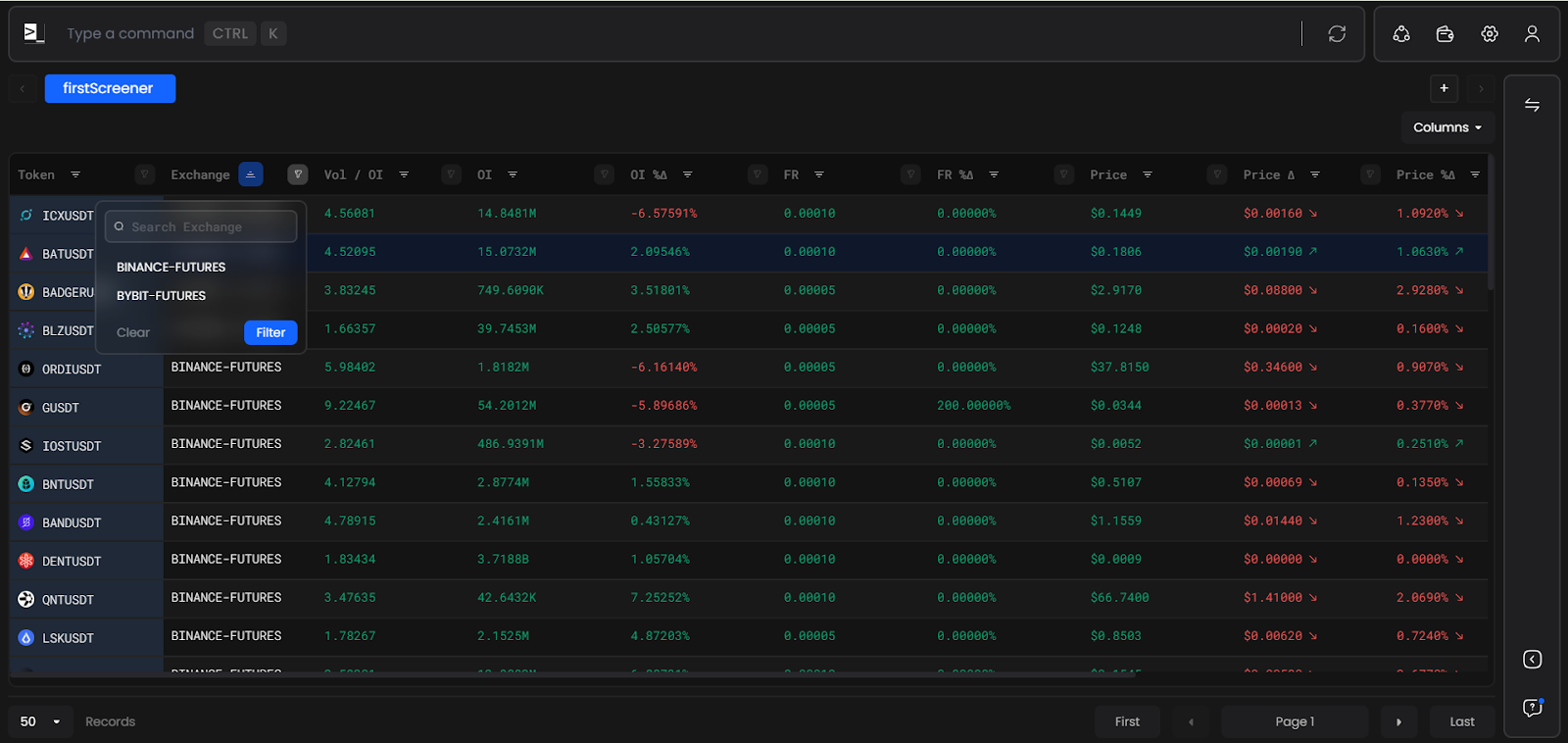The height and width of the screenshot is (743, 1568).
Task: Choose BINANCE-FUTURES in exchange filter list
Action: coord(171,267)
